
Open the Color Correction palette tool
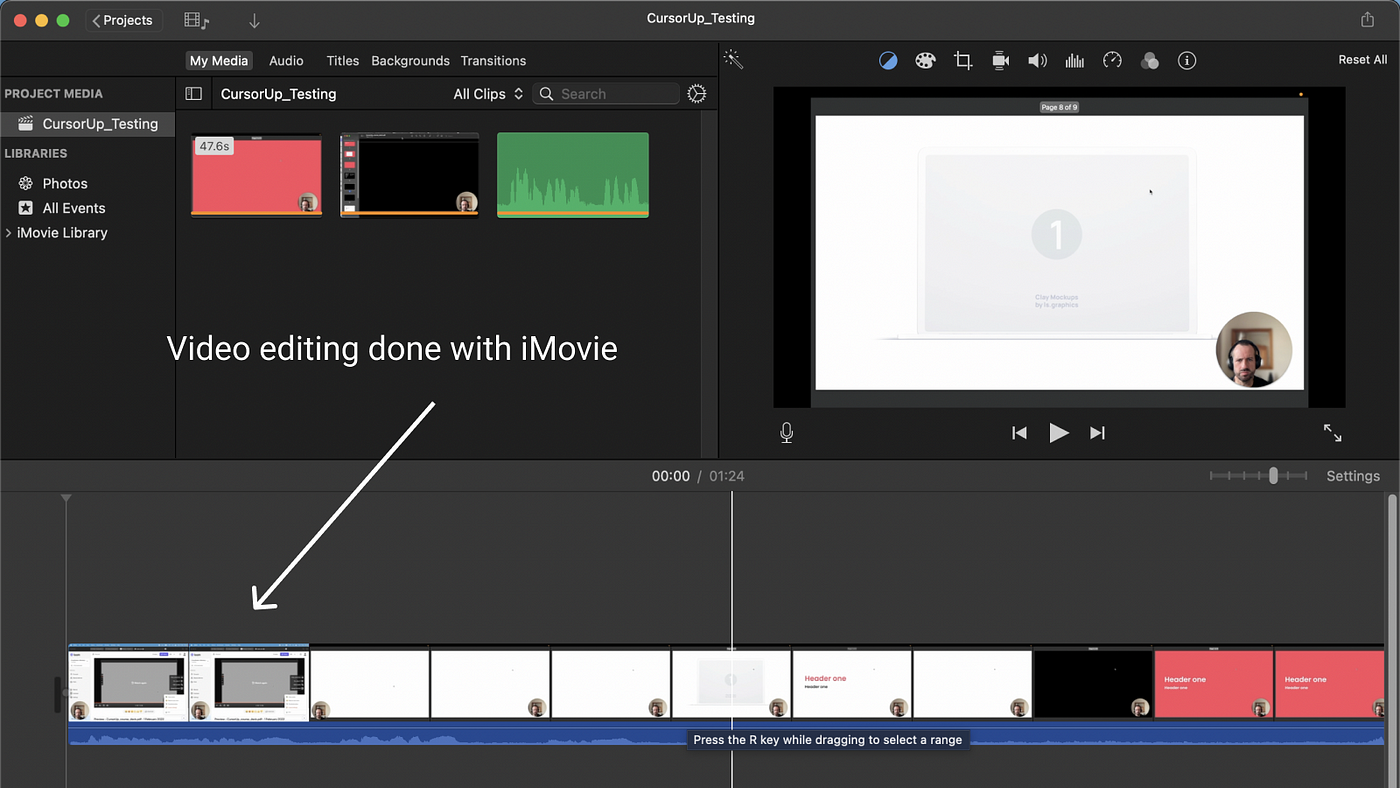(x=925, y=61)
